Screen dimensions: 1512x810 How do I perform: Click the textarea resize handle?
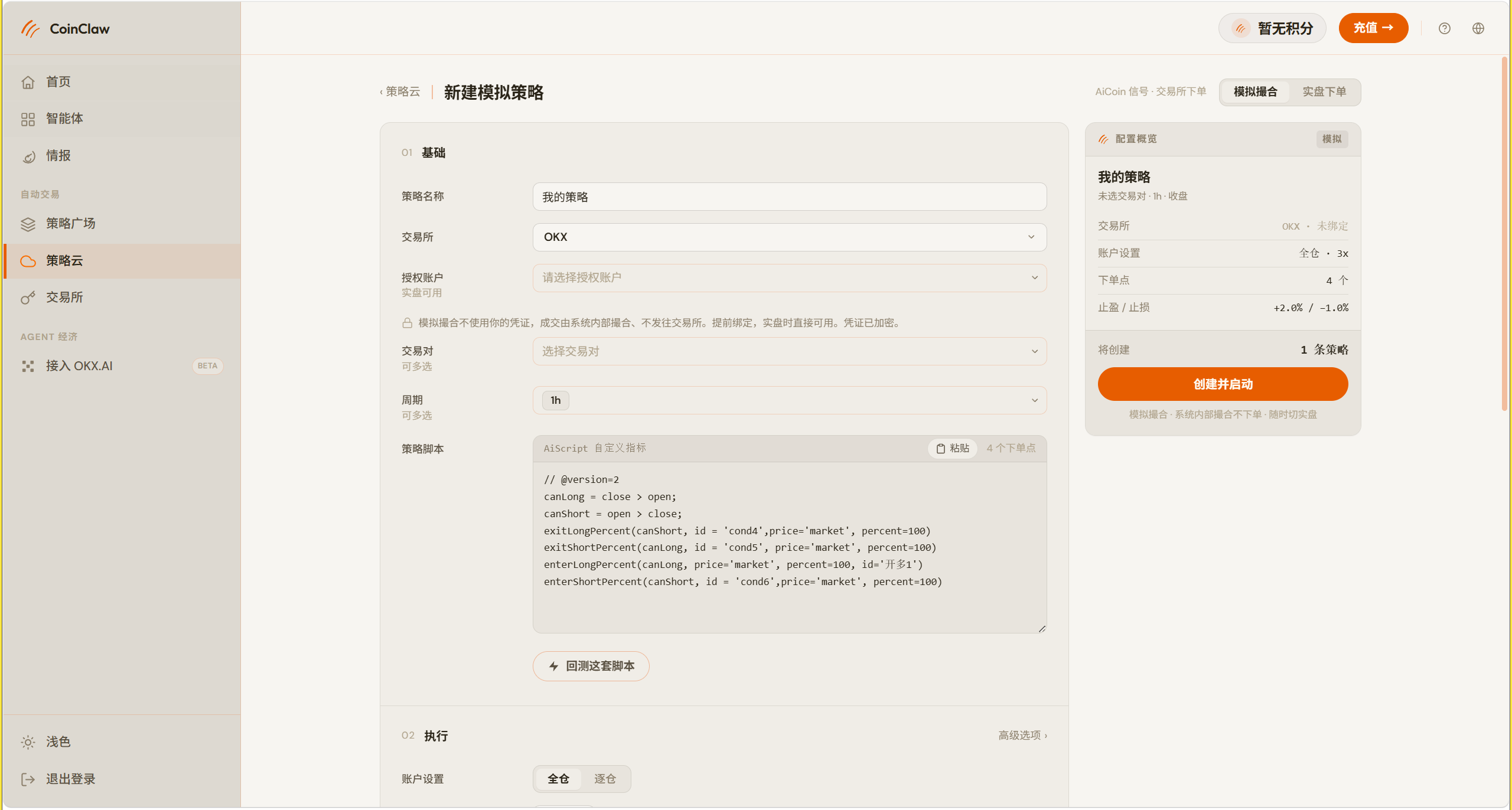click(1042, 629)
